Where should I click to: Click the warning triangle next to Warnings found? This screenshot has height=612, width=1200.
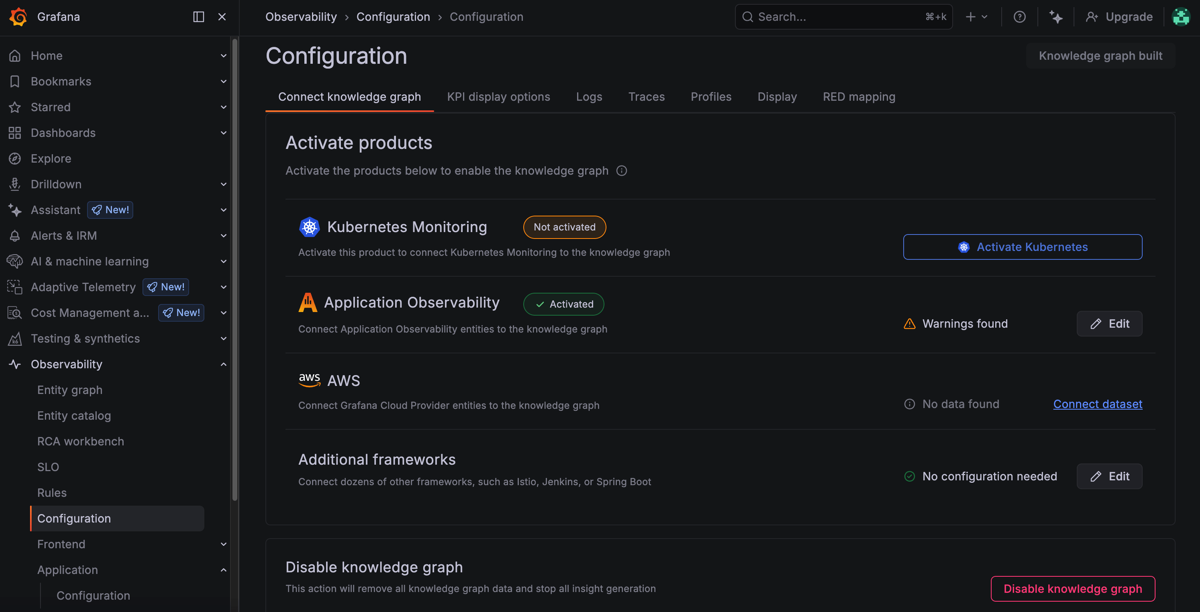(909, 323)
